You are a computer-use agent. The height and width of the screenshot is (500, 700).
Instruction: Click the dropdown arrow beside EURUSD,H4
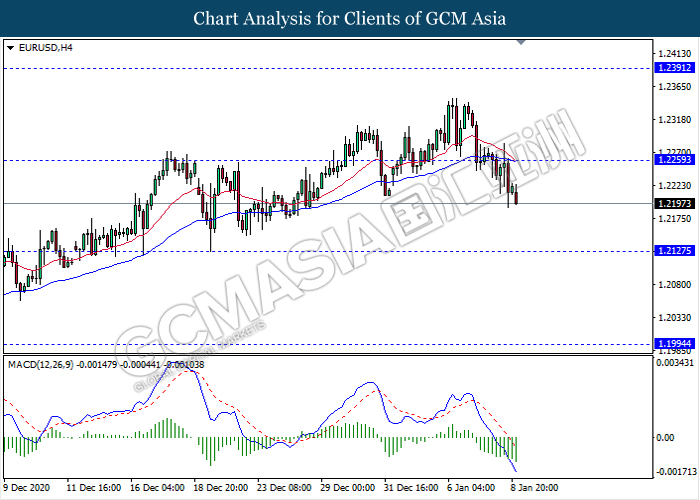[x=10, y=47]
